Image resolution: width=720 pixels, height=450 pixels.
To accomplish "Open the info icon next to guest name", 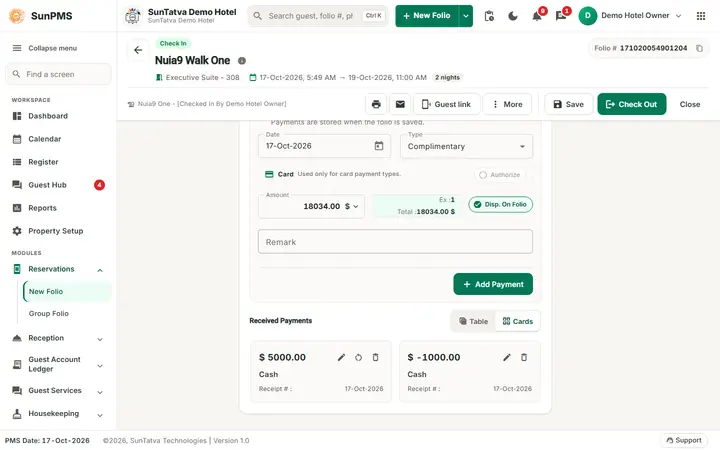I will 242,61.
